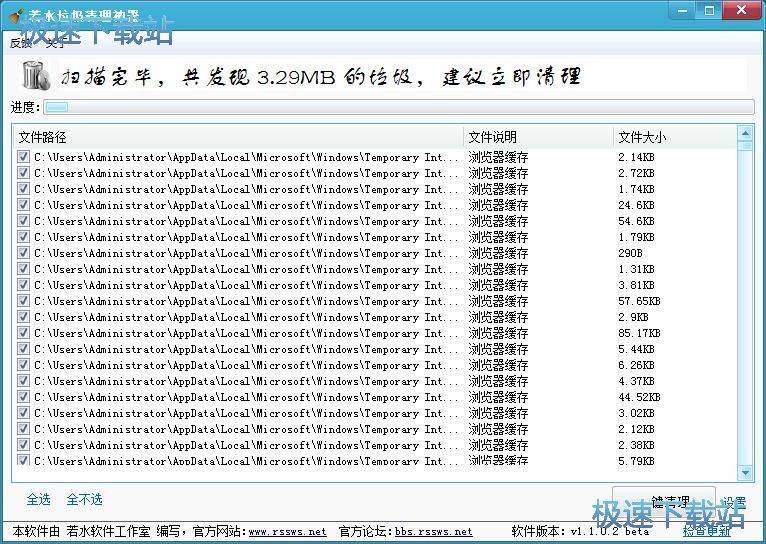This screenshot has width=766, height=544.
Task: Select the file size text 4.37KB
Action: point(636,381)
